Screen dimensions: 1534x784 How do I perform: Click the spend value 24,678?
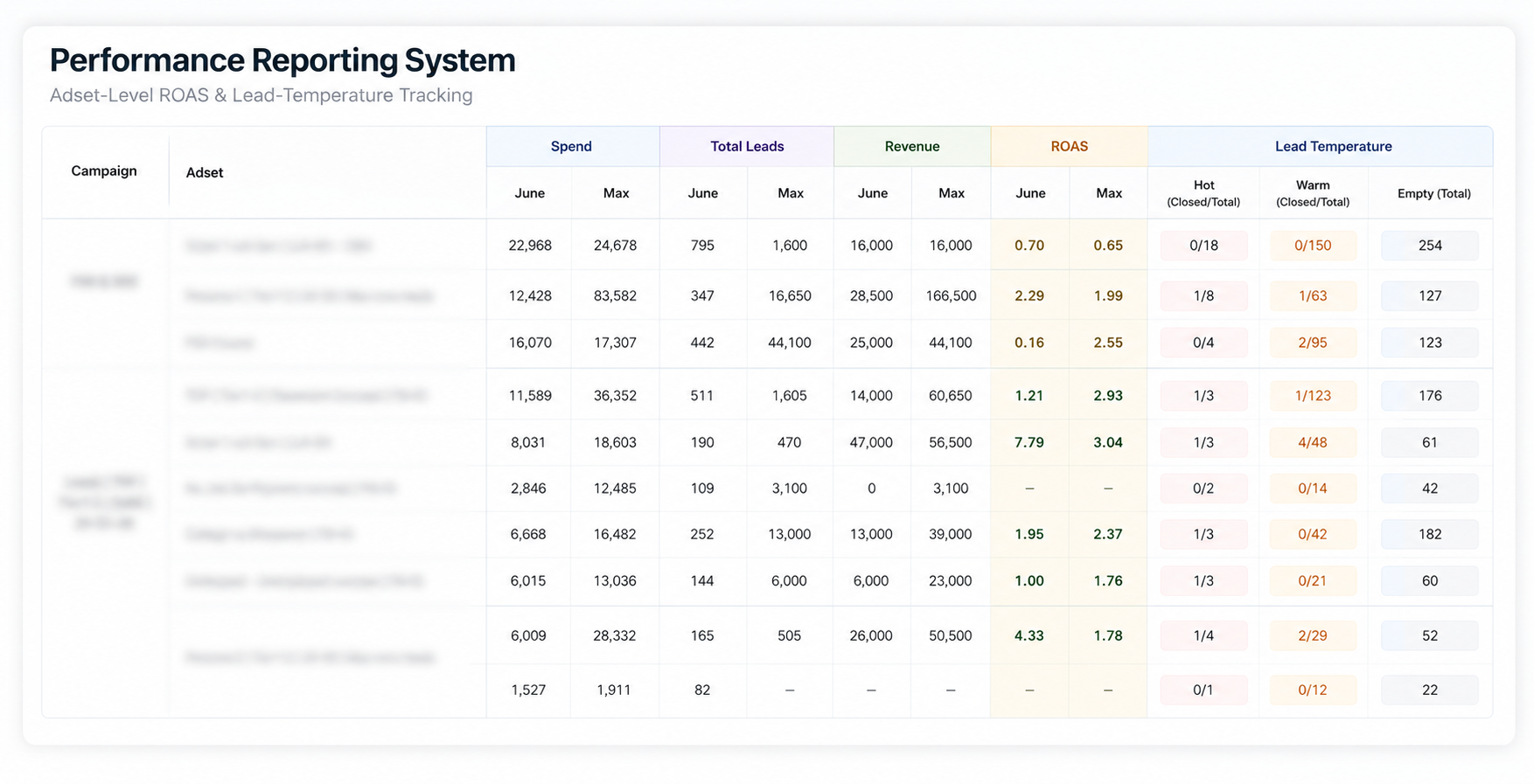616,246
